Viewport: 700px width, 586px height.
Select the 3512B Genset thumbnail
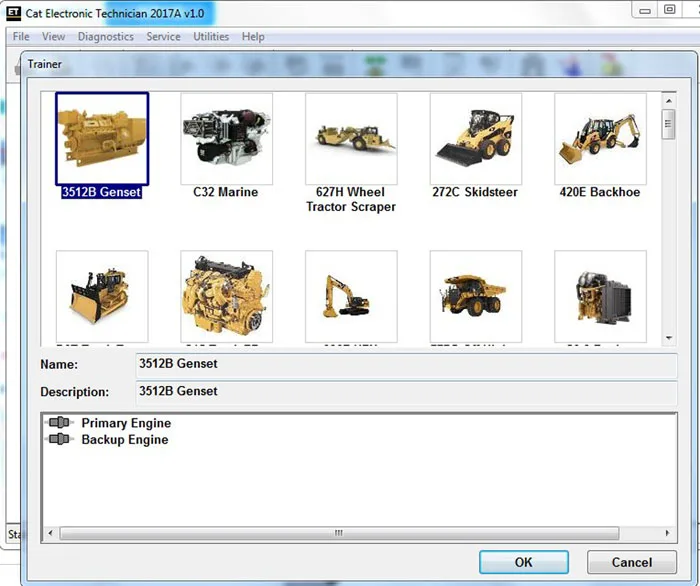(x=102, y=138)
